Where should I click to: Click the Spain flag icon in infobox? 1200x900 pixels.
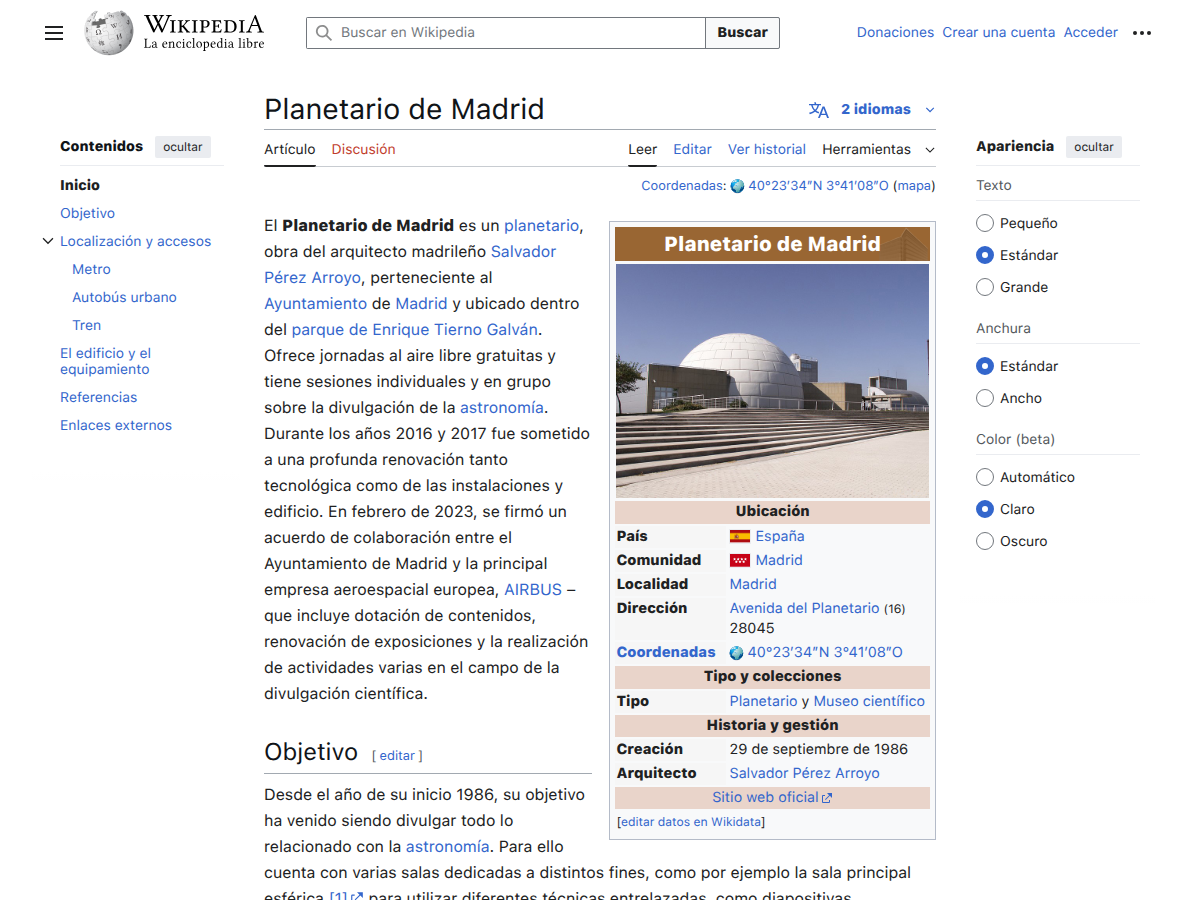(738, 536)
